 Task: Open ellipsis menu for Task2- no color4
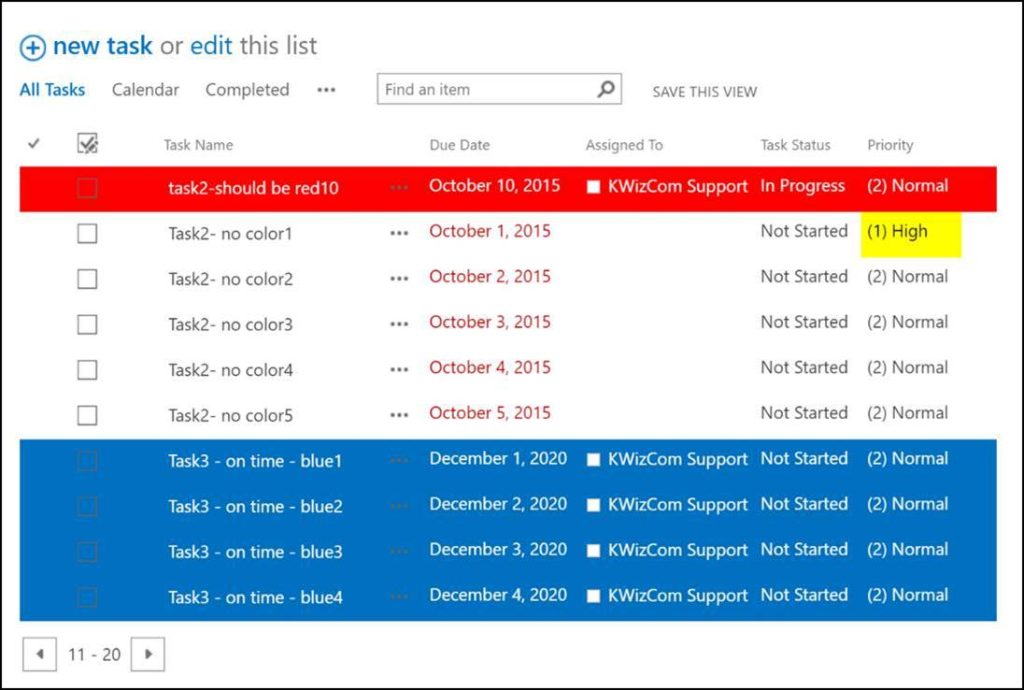[399, 369]
